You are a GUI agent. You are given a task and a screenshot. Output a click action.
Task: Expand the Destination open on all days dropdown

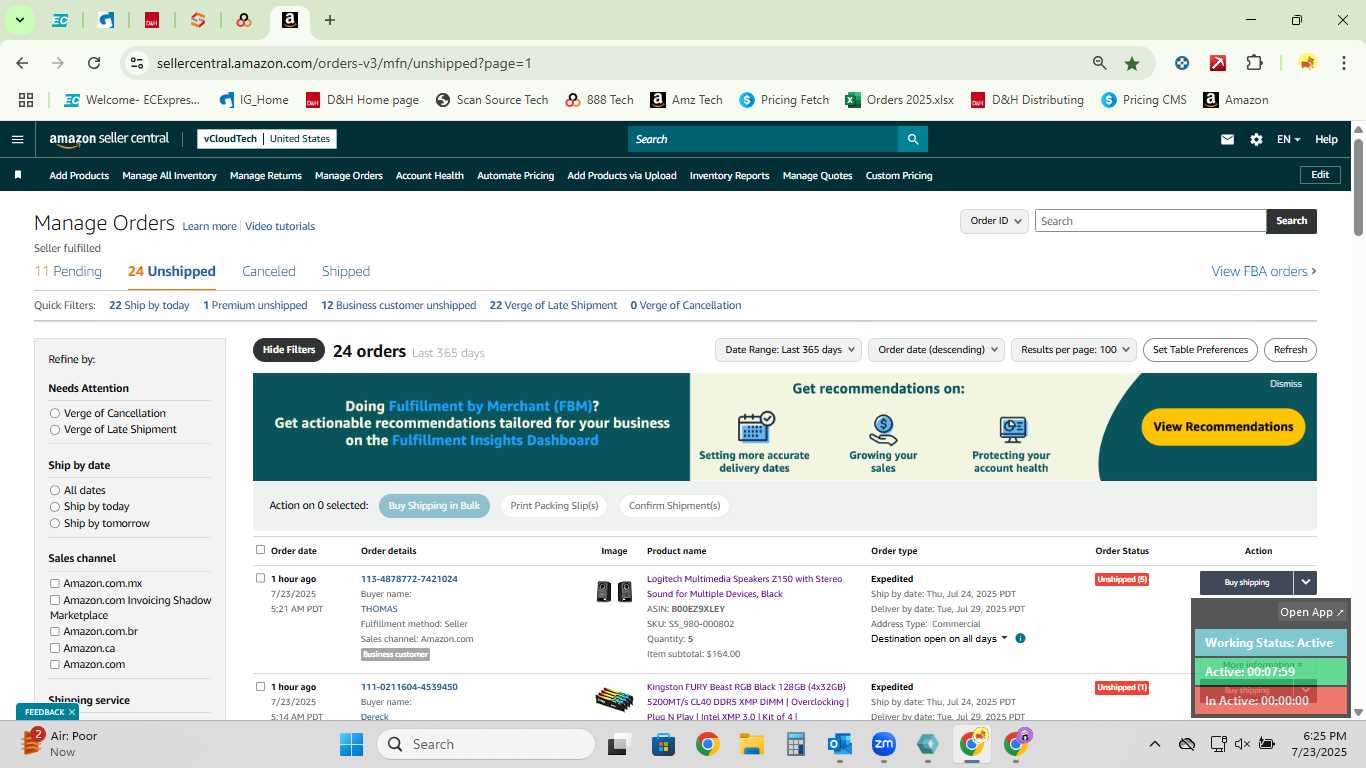coord(939,638)
